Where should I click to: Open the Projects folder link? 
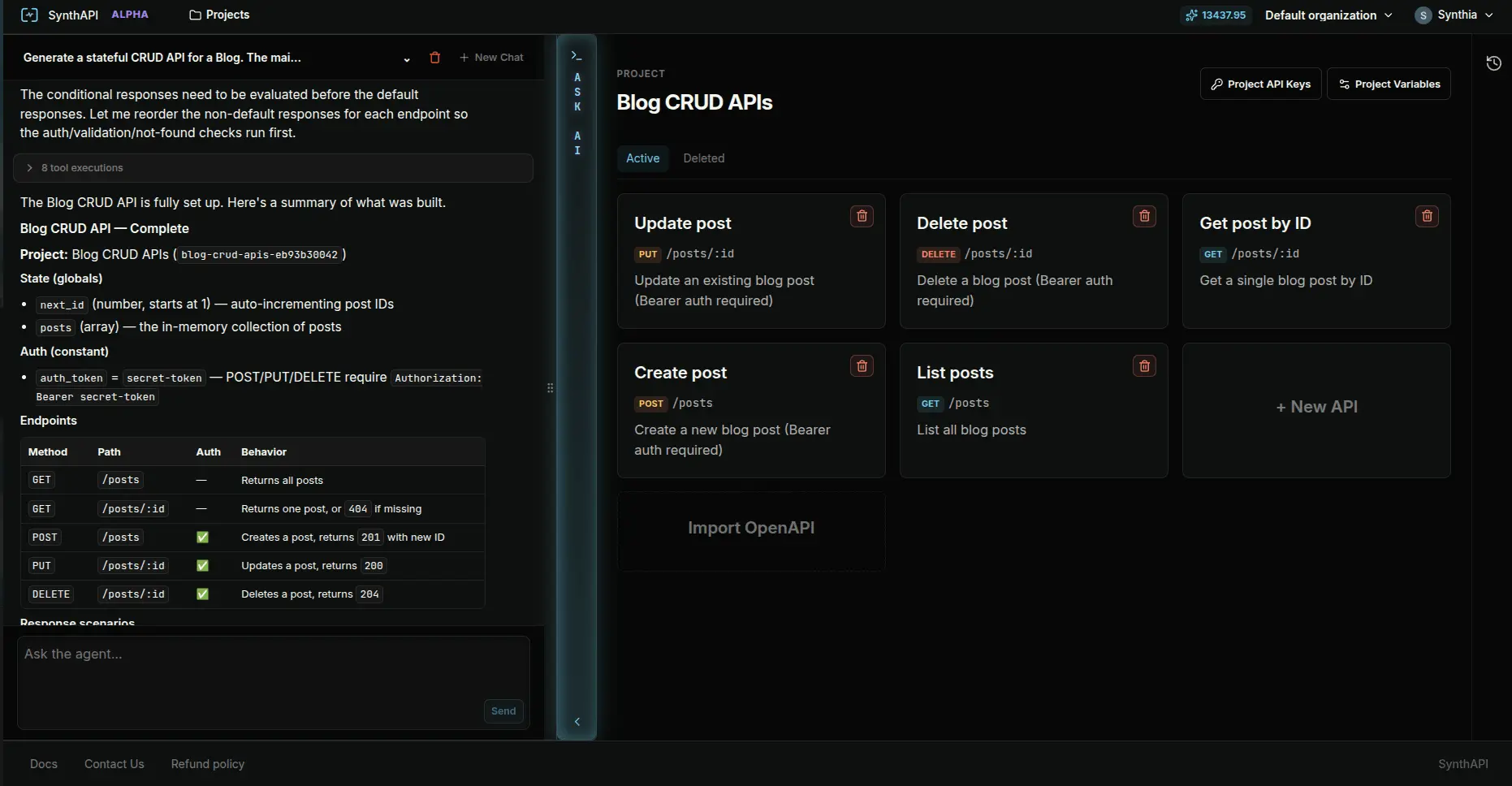(219, 15)
